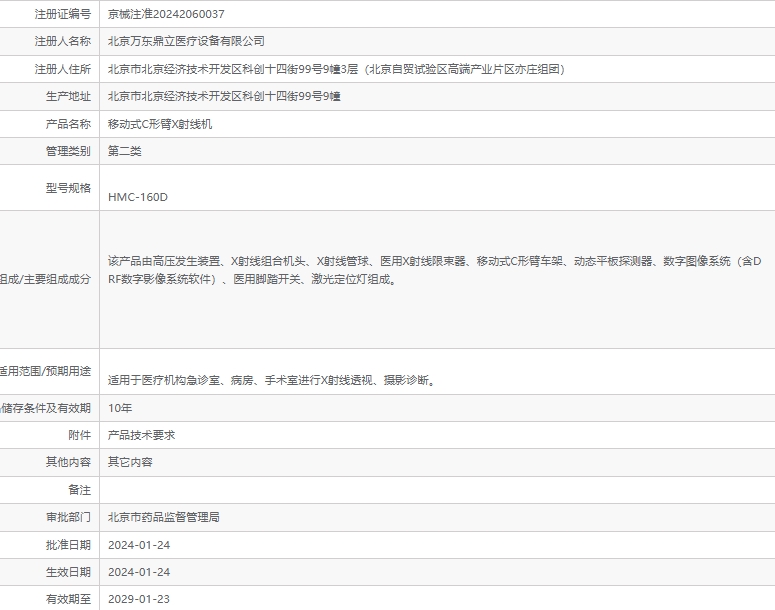Image resolution: width=775 pixels, height=610 pixels.
Task: Select effective date 2024-01-24 in 生效日期 row
Action: pyautogui.click(x=139, y=572)
